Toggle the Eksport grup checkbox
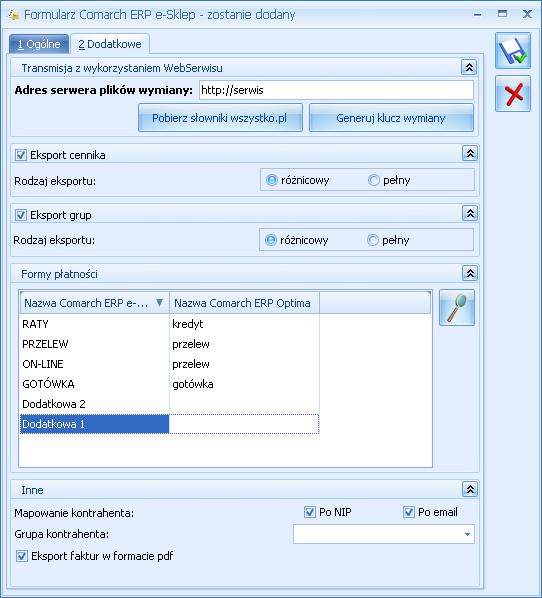The image size is (542, 598). [x=21, y=215]
